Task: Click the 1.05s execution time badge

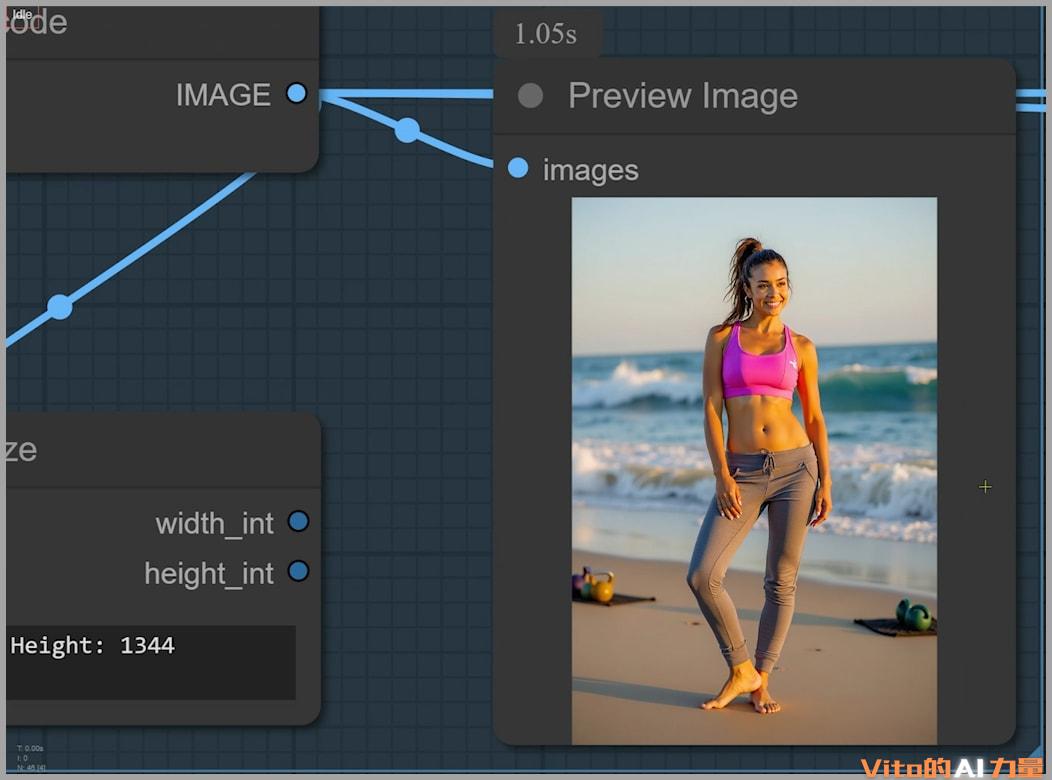Action: click(x=546, y=34)
